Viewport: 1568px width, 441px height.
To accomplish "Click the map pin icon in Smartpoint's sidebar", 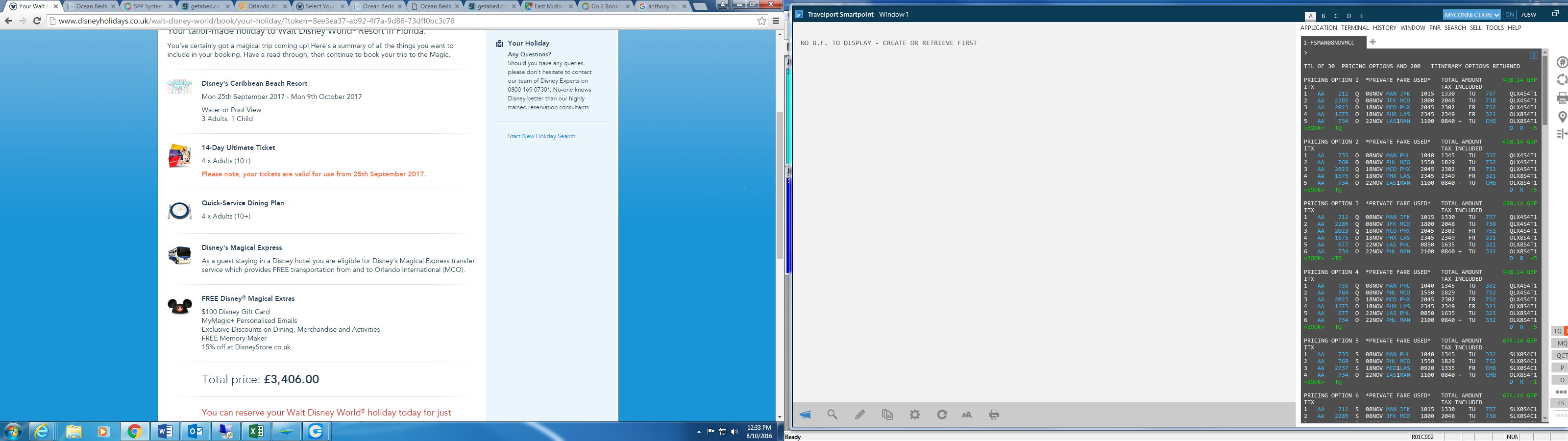I will coord(1562,116).
